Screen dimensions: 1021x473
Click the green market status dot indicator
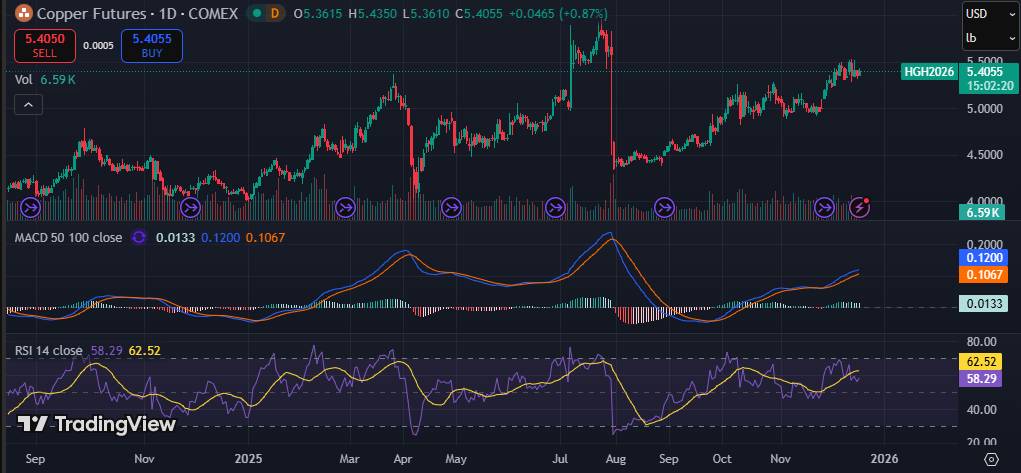258,13
